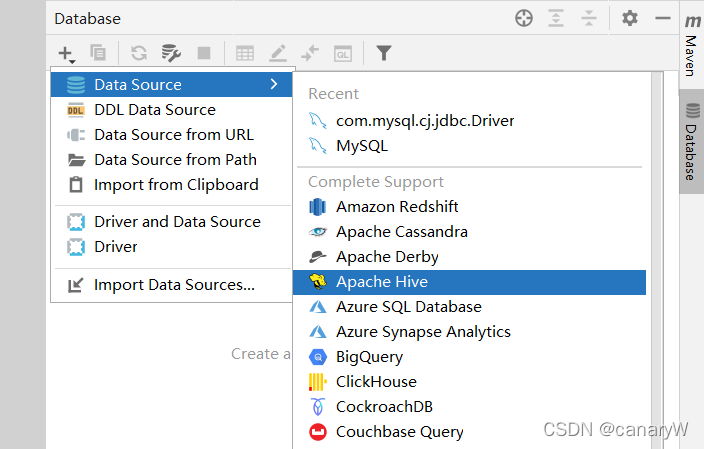Choose CockroachDB data source
Screen dimensions: 704x449
469,407
